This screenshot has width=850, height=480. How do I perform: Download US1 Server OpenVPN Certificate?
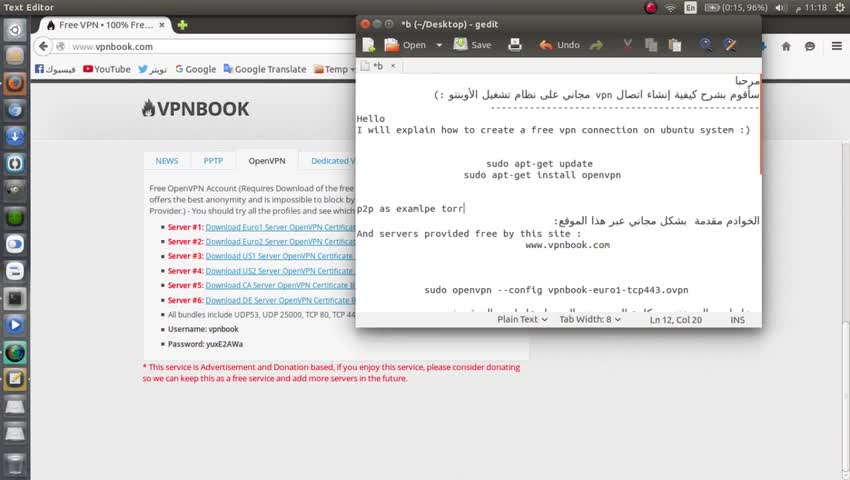click(x=279, y=256)
